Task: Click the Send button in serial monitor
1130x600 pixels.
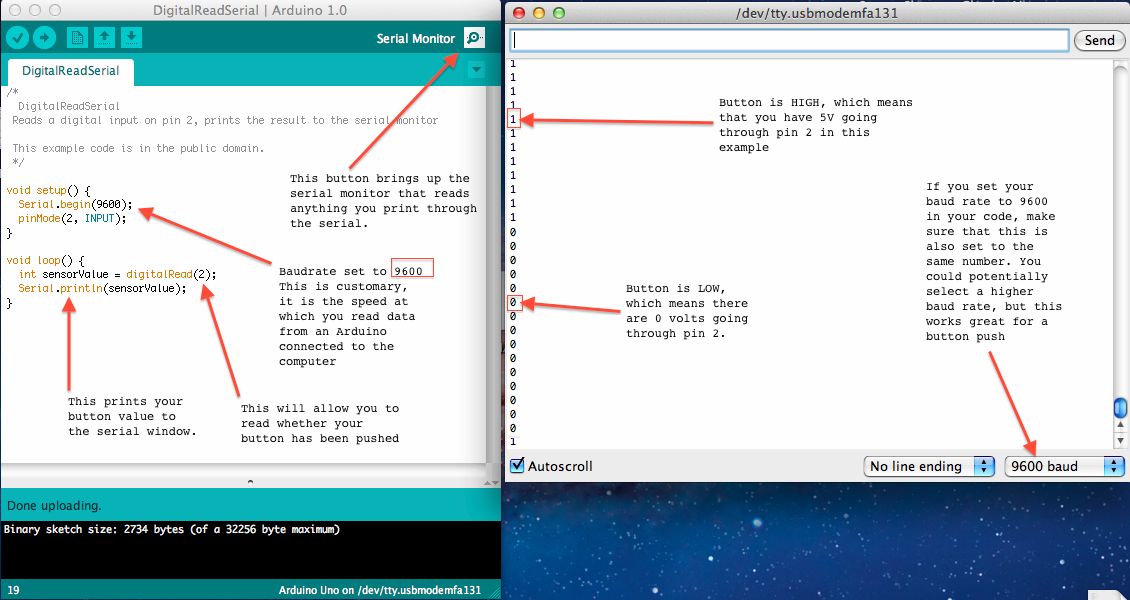Action: 1099,40
